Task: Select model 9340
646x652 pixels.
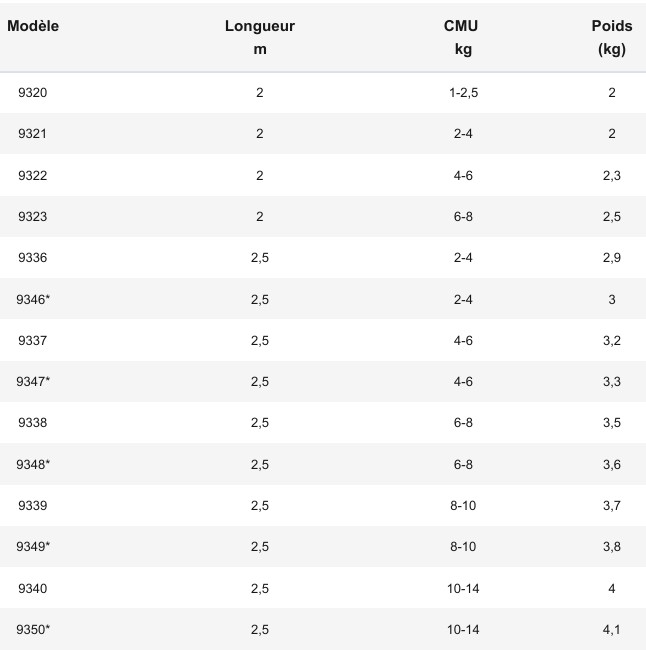Action: (32, 589)
